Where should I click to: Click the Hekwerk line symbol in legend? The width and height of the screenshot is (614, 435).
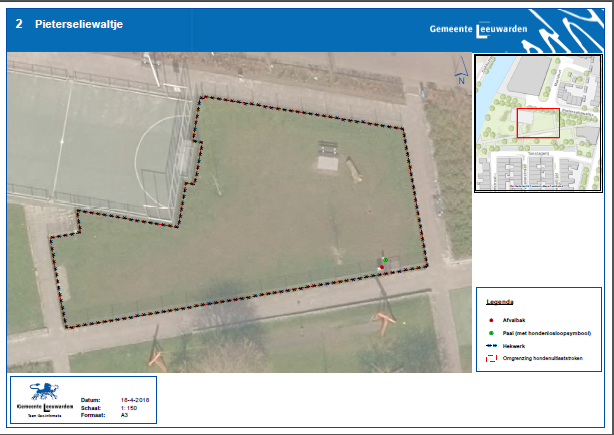491,345
